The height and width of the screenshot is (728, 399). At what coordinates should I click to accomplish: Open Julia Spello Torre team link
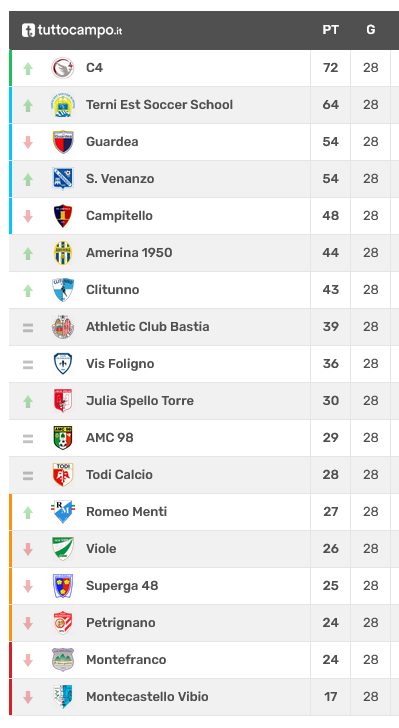click(x=140, y=401)
